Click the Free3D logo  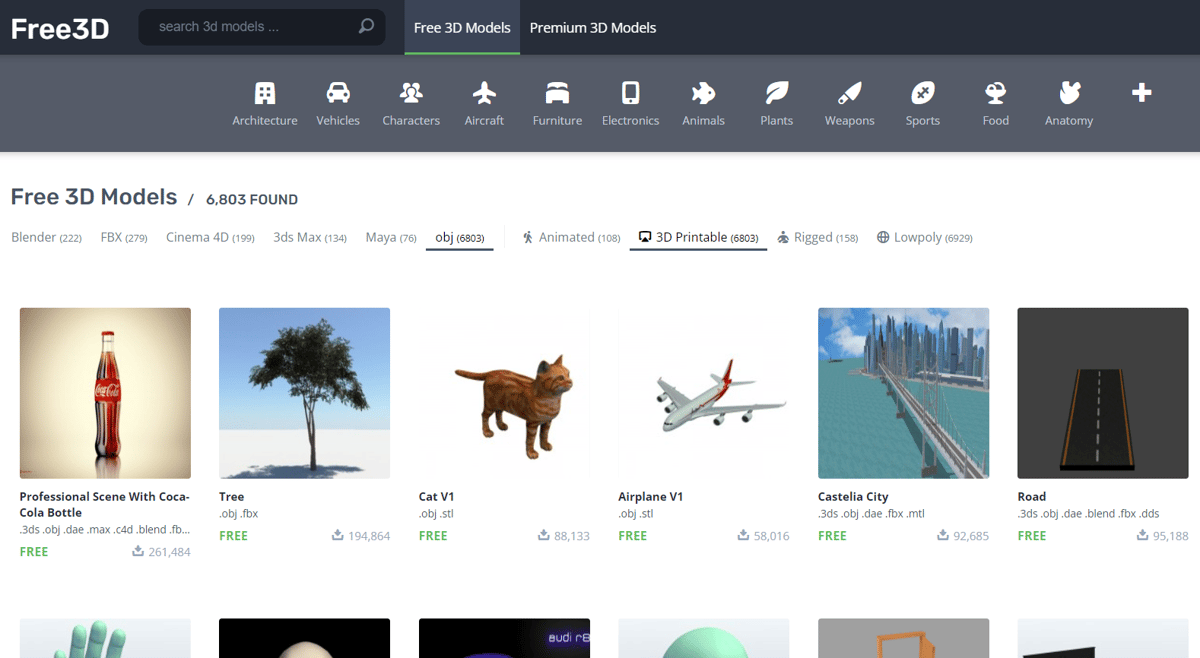[x=60, y=28]
